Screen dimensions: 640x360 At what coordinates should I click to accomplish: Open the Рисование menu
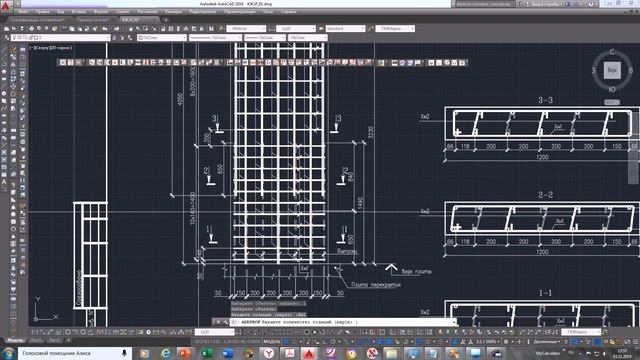147,12
